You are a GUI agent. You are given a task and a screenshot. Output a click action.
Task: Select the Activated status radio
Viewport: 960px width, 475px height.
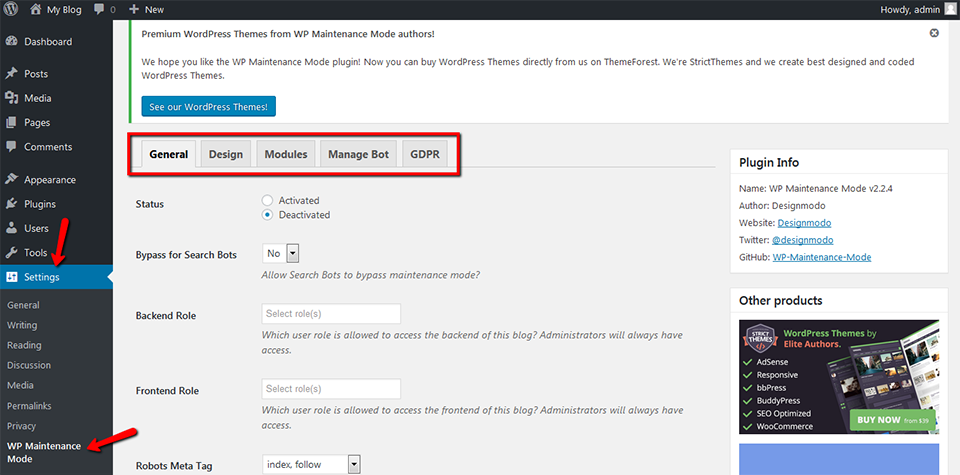click(x=267, y=200)
